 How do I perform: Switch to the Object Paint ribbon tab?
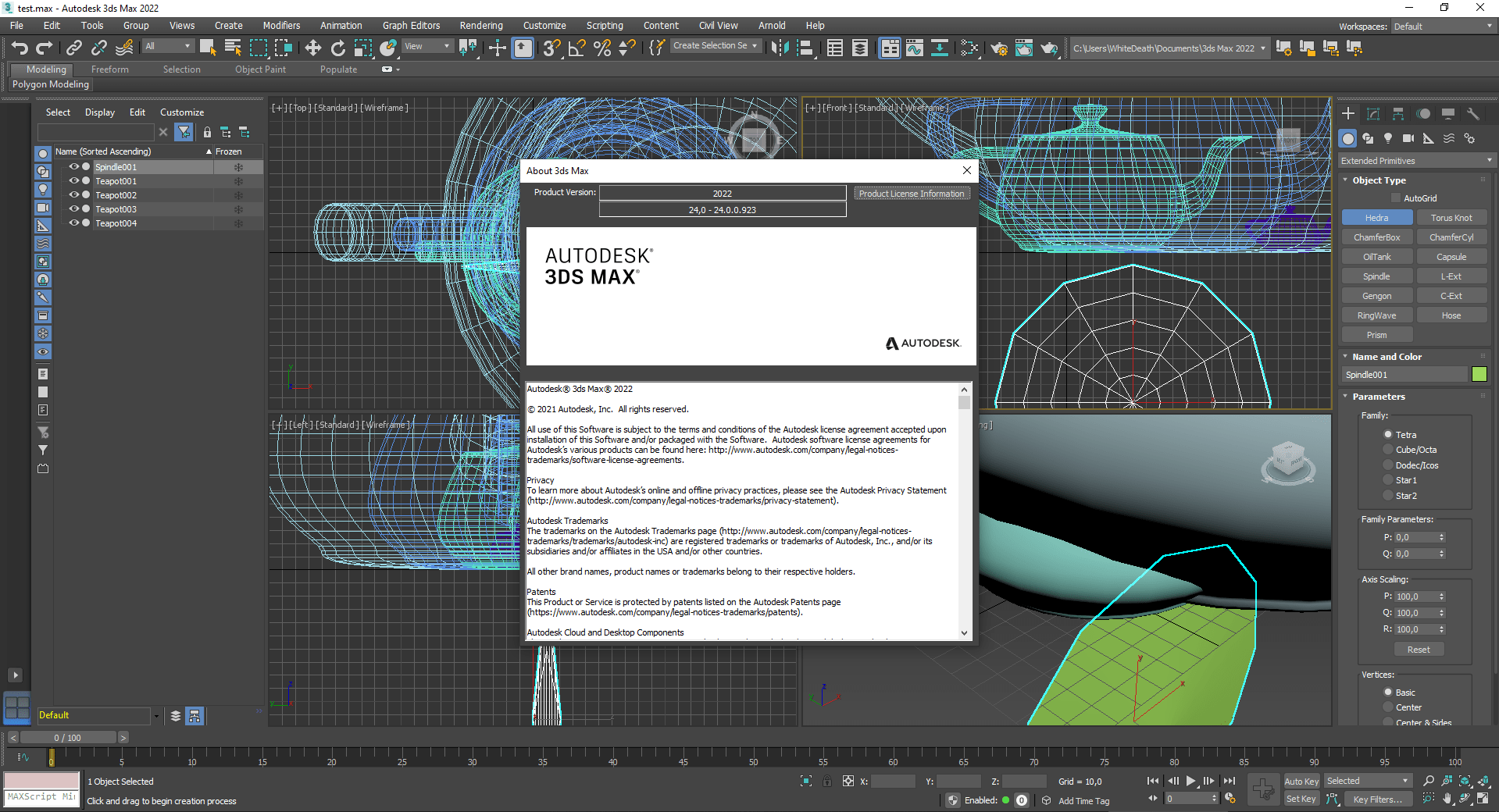coord(260,69)
